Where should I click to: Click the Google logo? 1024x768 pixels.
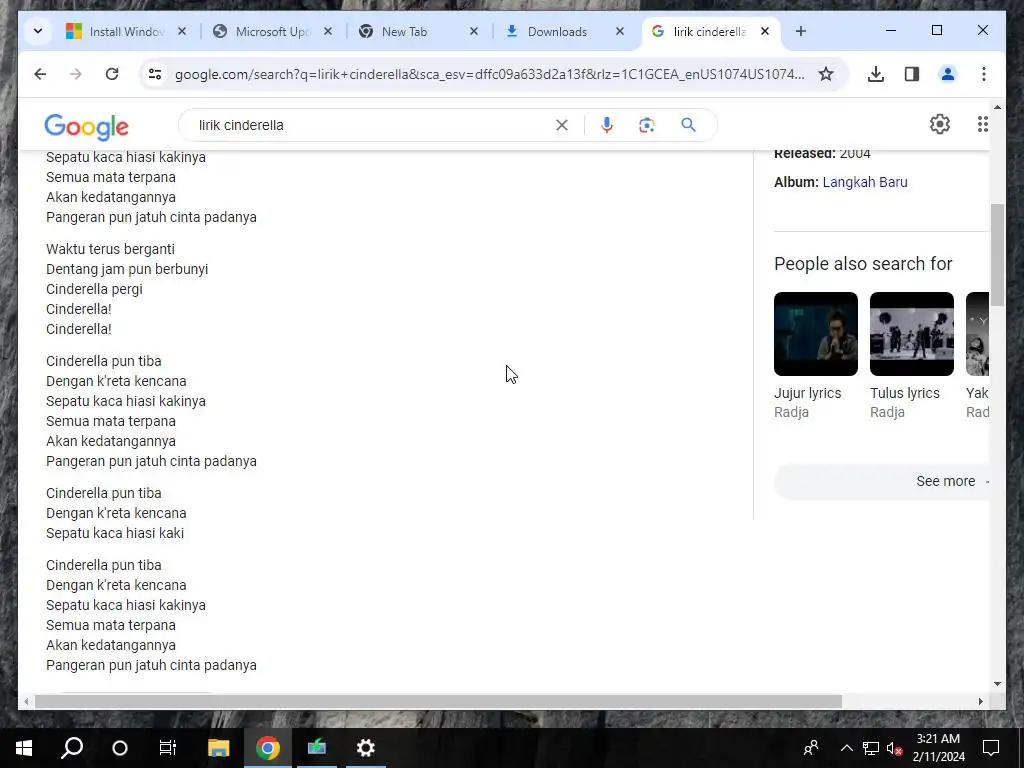[86, 127]
